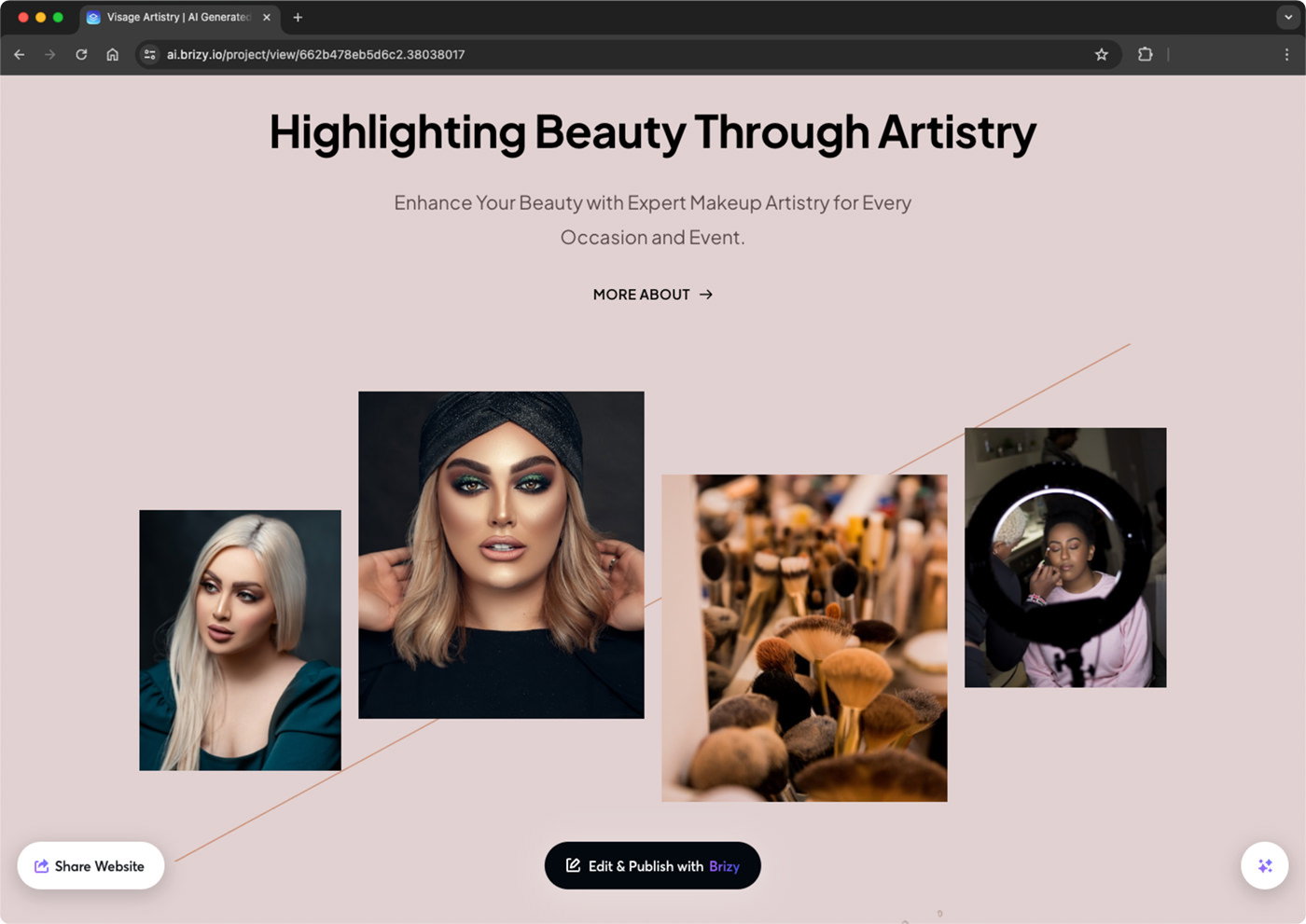This screenshot has width=1306, height=924.
Task: Click the site information icon in address bar
Action: [x=149, y=54]
